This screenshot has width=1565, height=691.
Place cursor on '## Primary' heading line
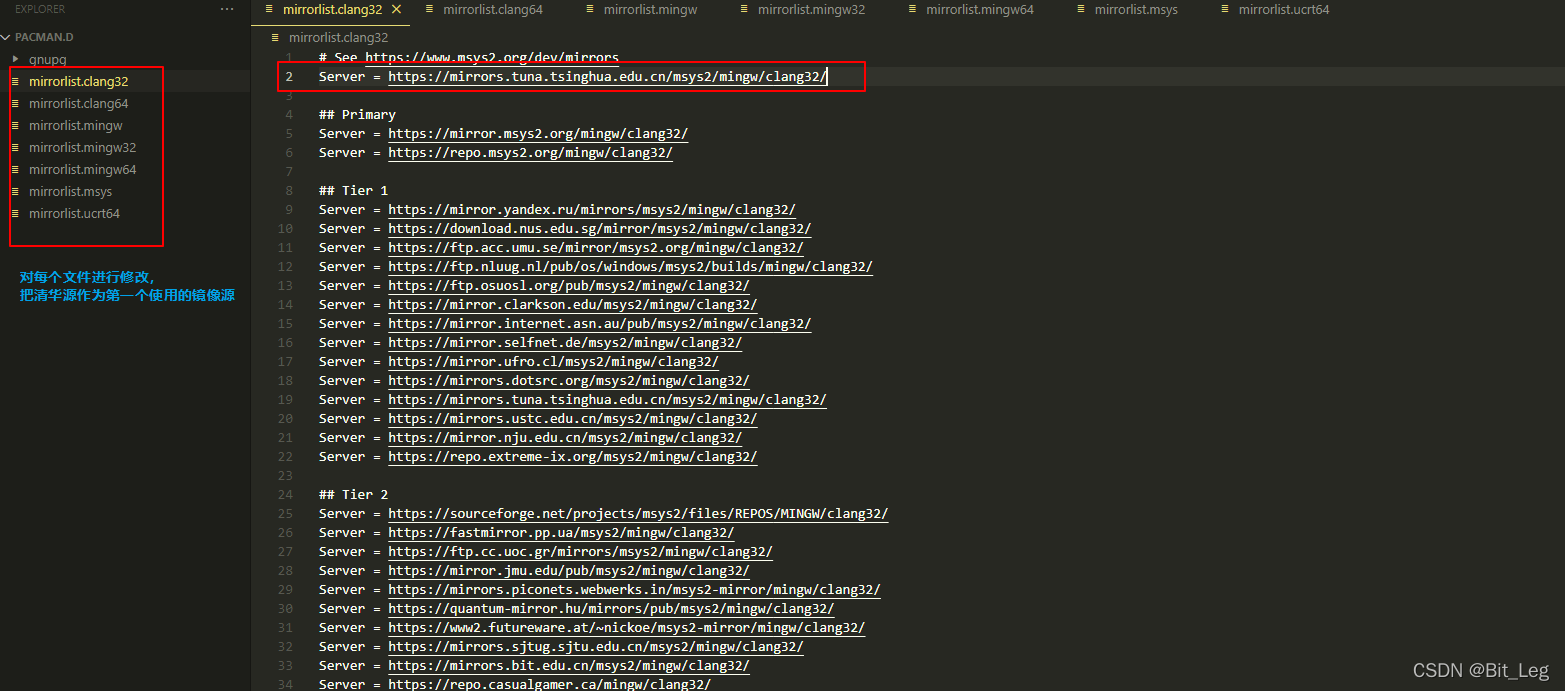357,114
